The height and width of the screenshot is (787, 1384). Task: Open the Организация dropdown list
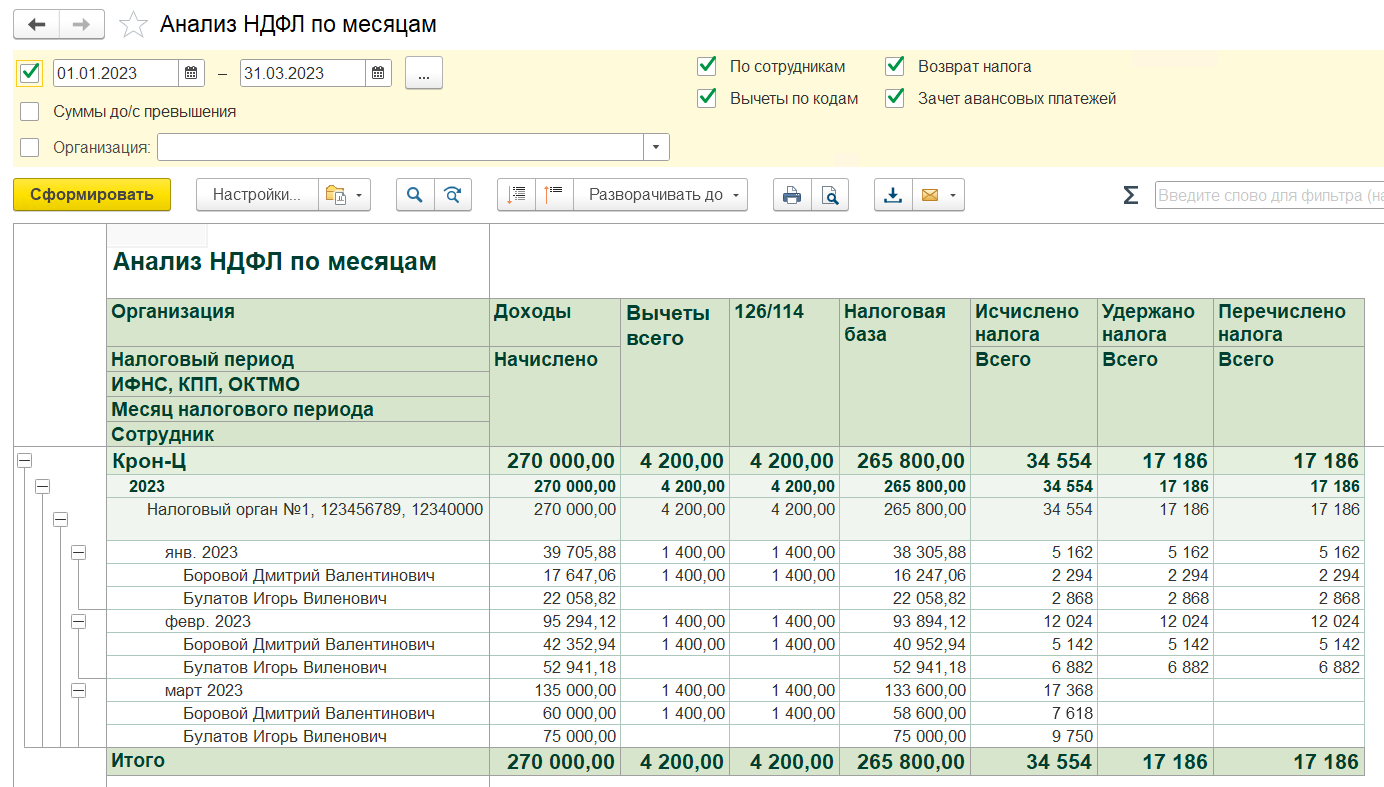(656, 147)
